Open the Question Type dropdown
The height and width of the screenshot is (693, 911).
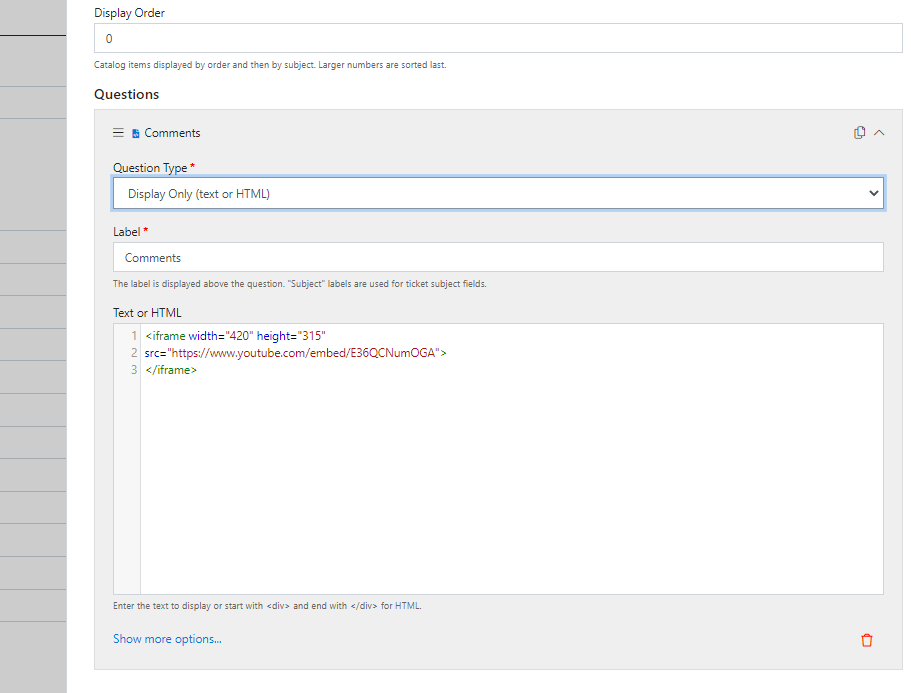[498, 193]
